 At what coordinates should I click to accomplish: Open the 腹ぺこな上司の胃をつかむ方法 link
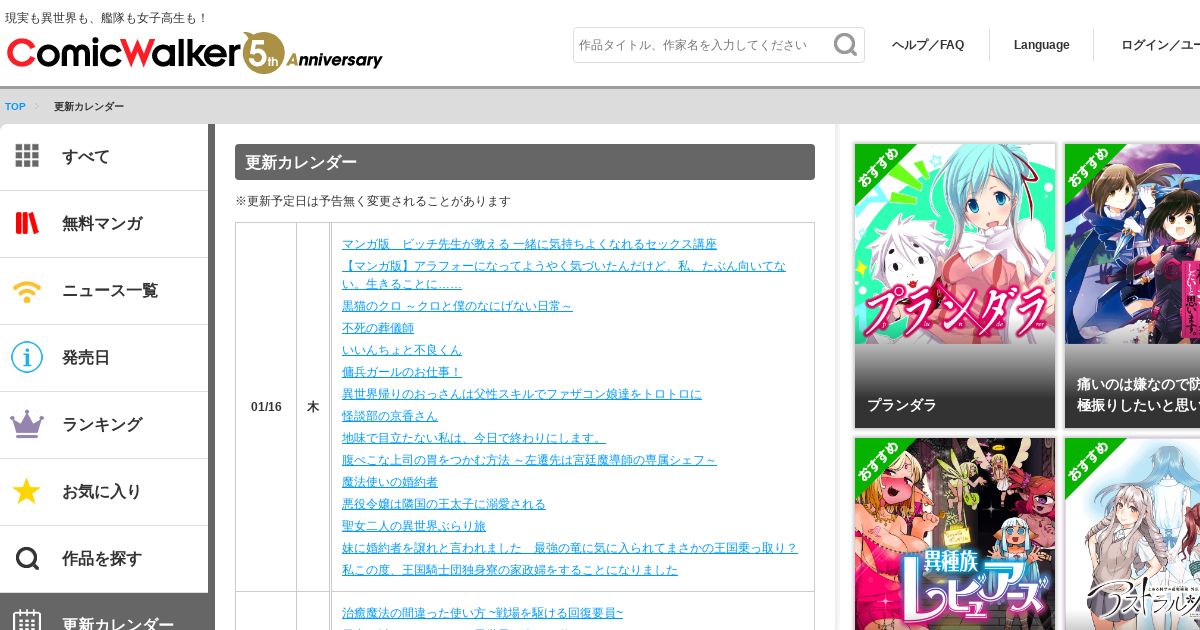529,460
